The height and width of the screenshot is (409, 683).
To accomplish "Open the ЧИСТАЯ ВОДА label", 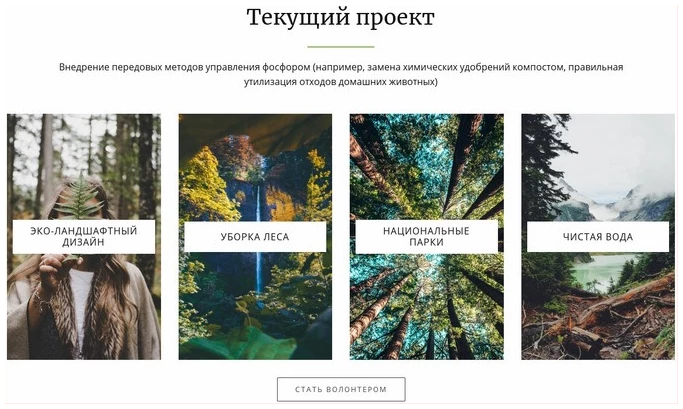I will tap(598, 237).
